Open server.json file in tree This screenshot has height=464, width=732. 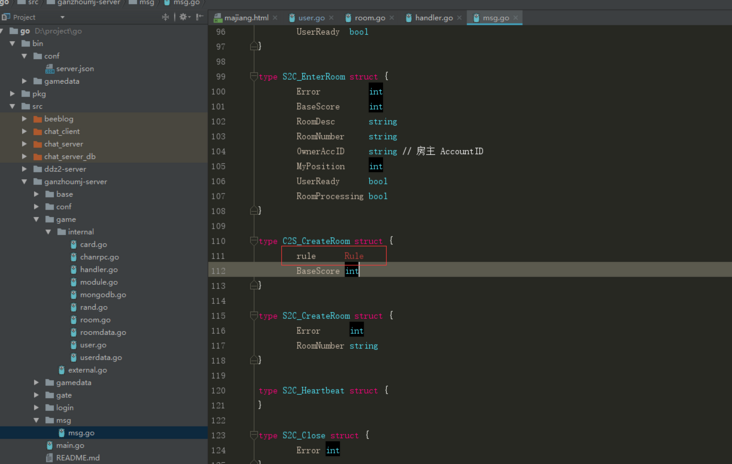(74, 69)
